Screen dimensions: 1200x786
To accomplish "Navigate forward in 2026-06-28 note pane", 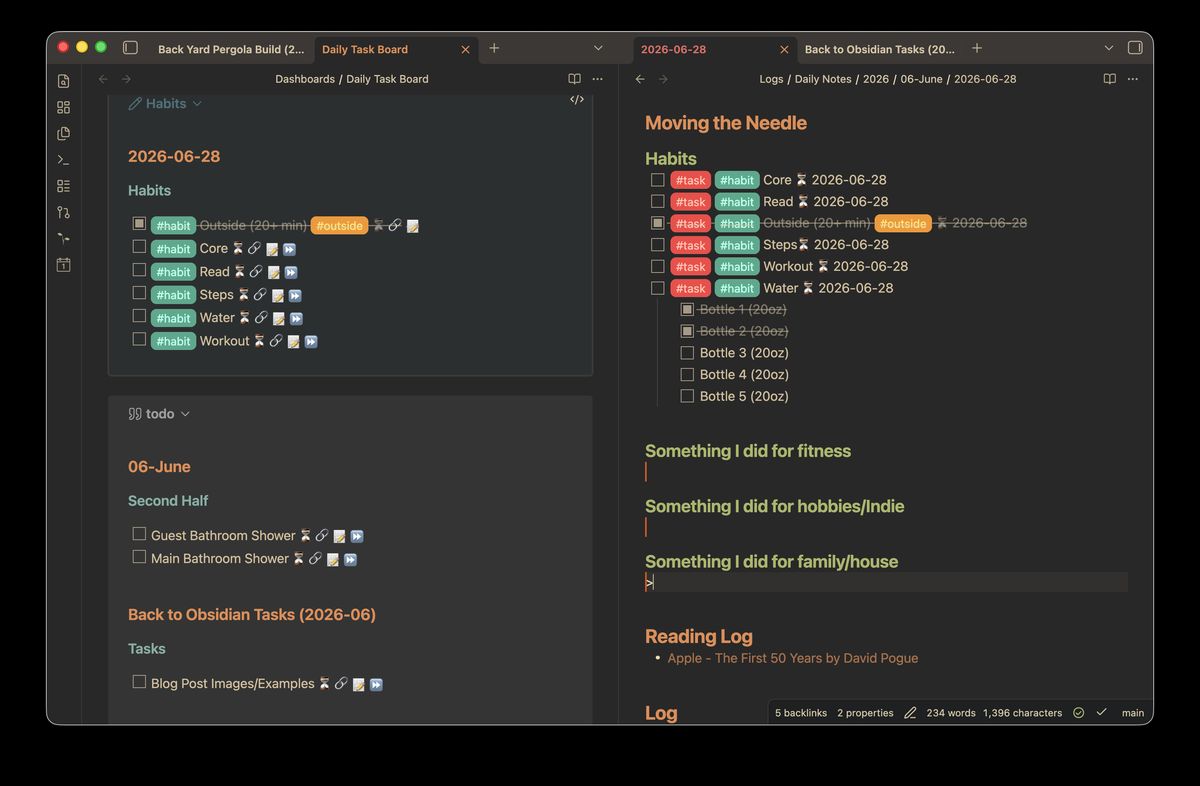I will (664, 79).
